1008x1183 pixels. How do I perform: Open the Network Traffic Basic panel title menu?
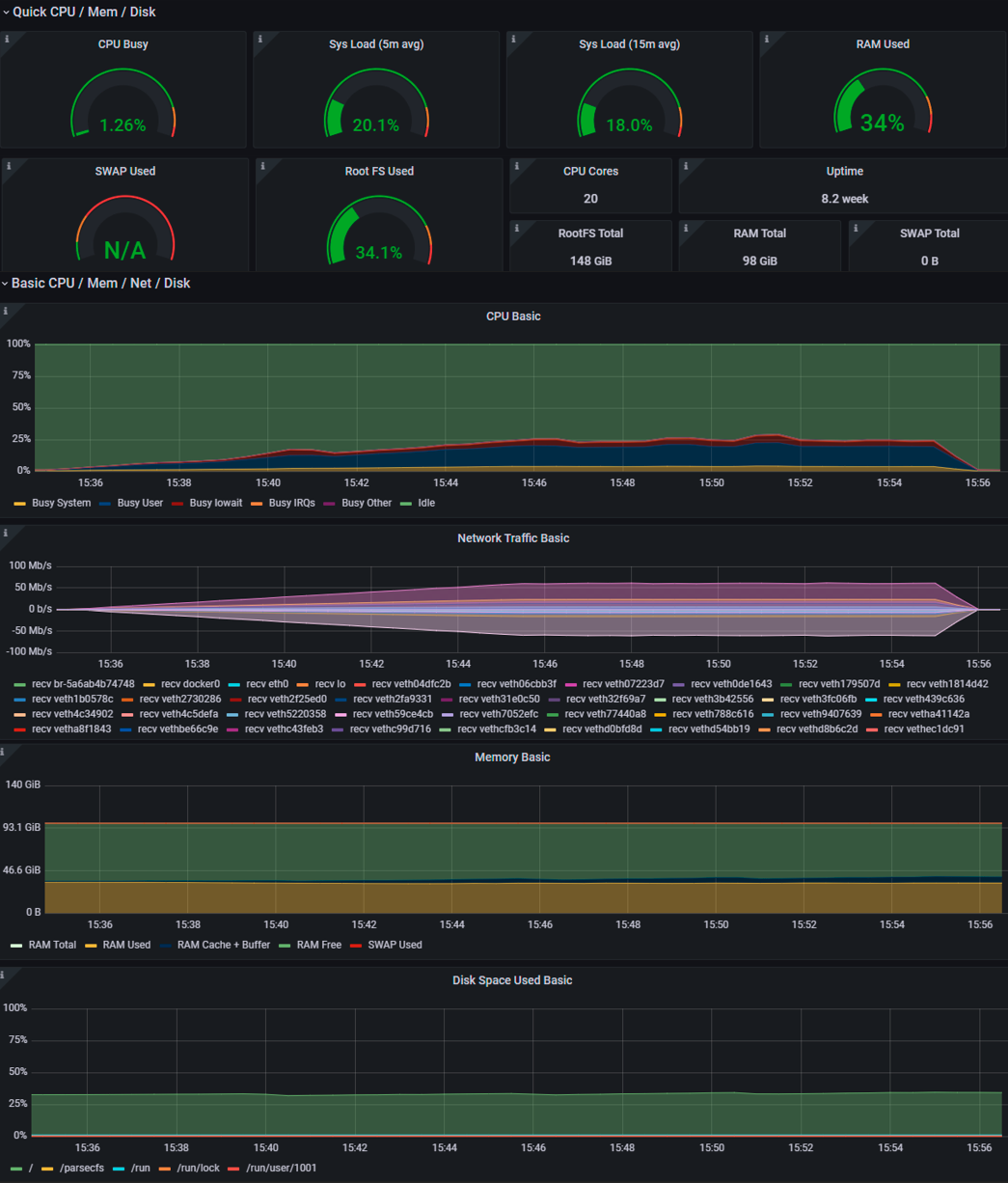click(512, 538)
